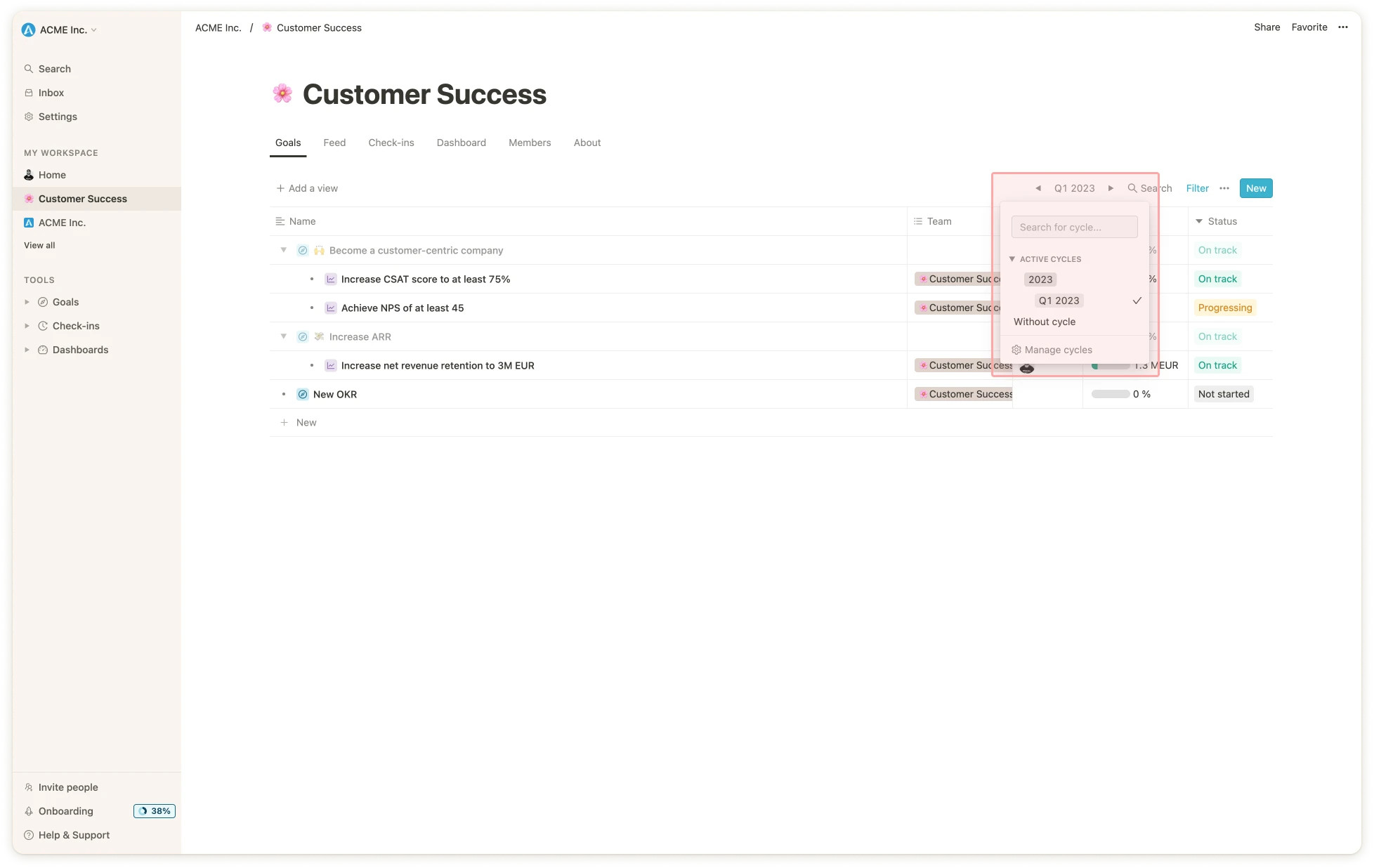Open the Dashboard tab

pyautogui.click(x=461, y=143)
